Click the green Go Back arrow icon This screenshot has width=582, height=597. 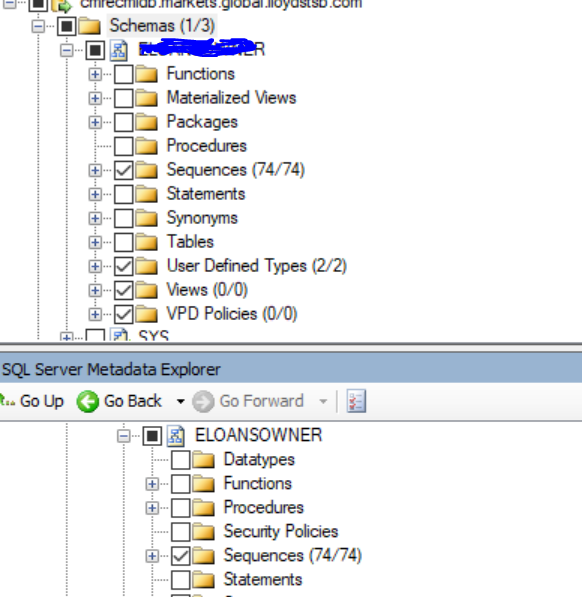coord(88,401)
